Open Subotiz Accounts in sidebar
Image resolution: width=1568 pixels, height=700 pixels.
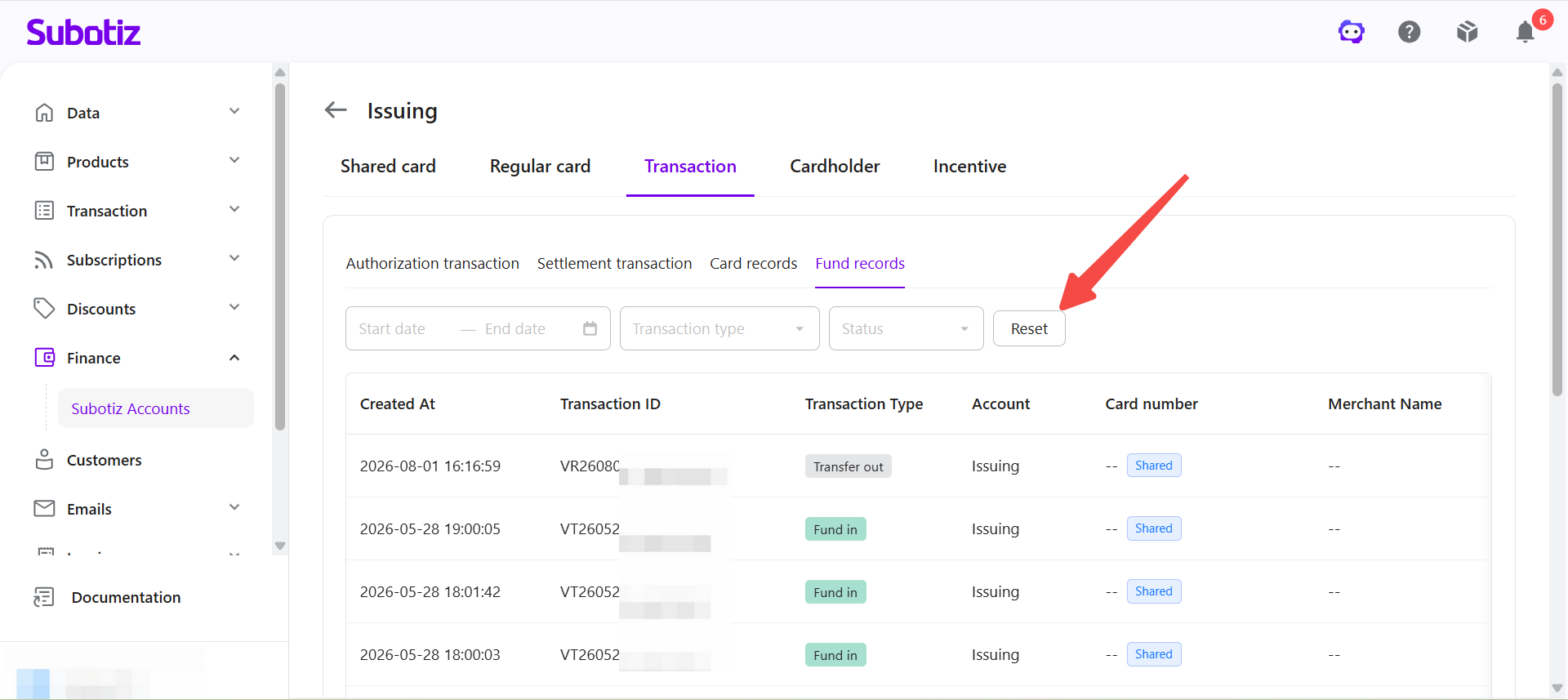155,408
